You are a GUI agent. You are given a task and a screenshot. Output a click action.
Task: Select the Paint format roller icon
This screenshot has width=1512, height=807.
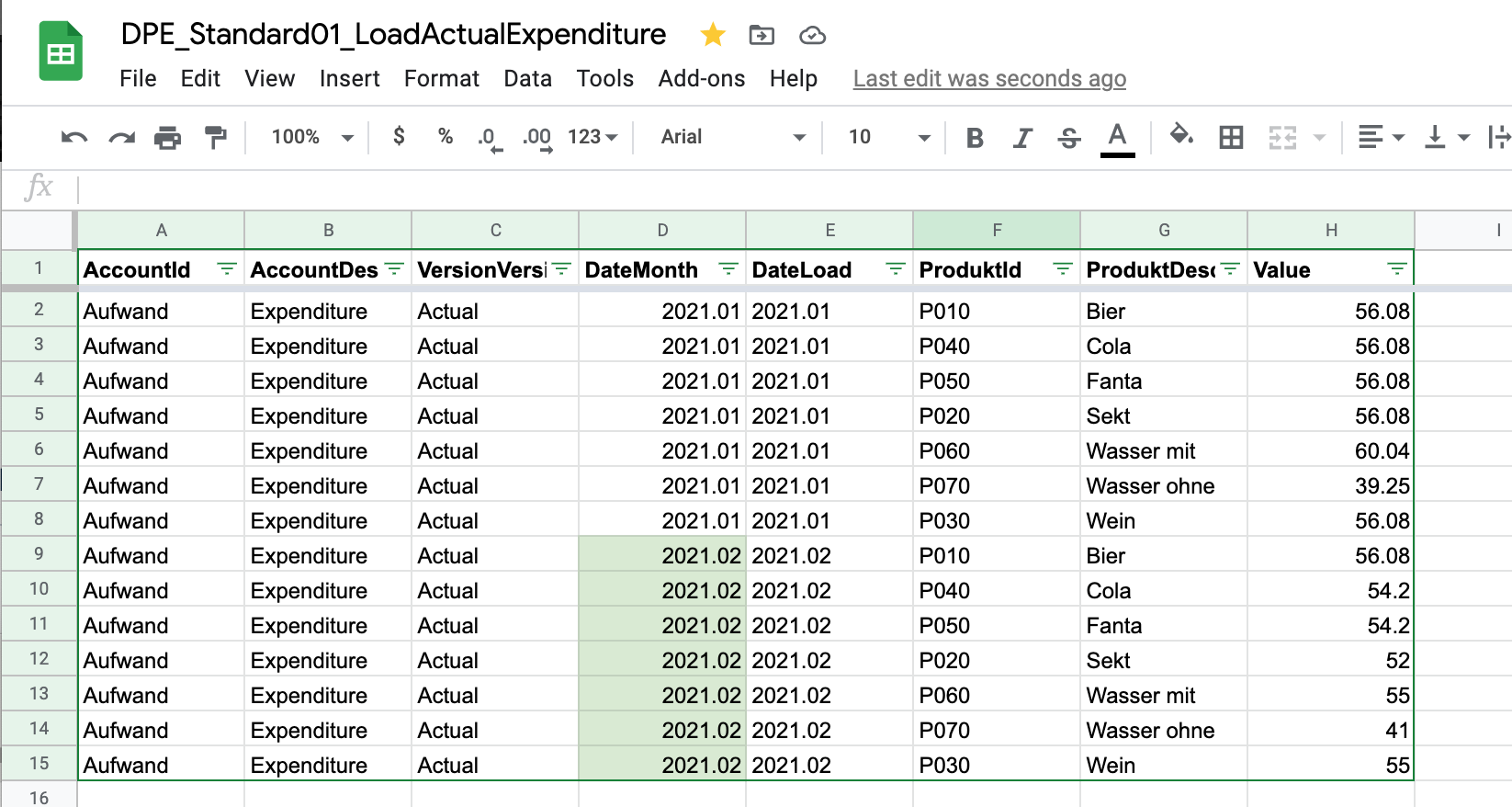[x=216, y=138]
